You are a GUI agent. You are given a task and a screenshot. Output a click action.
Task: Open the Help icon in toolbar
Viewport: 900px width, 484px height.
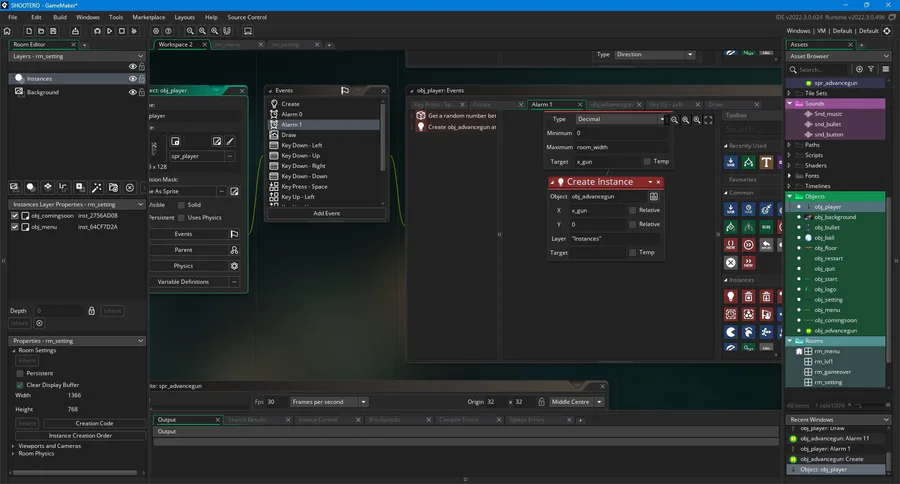click(x=168, y=31)
